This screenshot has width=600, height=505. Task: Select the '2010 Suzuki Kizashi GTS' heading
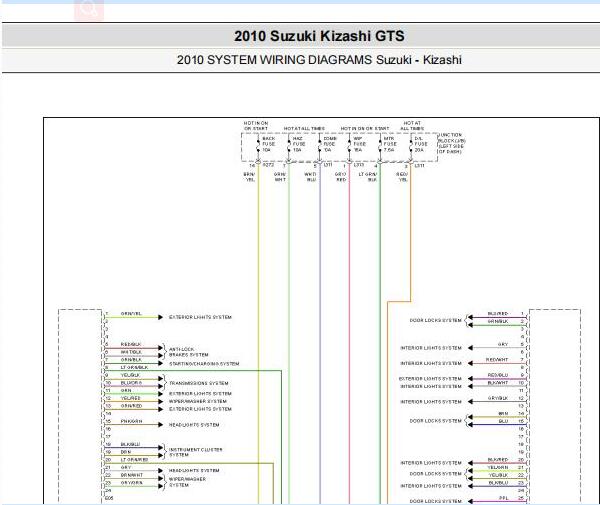319,36
